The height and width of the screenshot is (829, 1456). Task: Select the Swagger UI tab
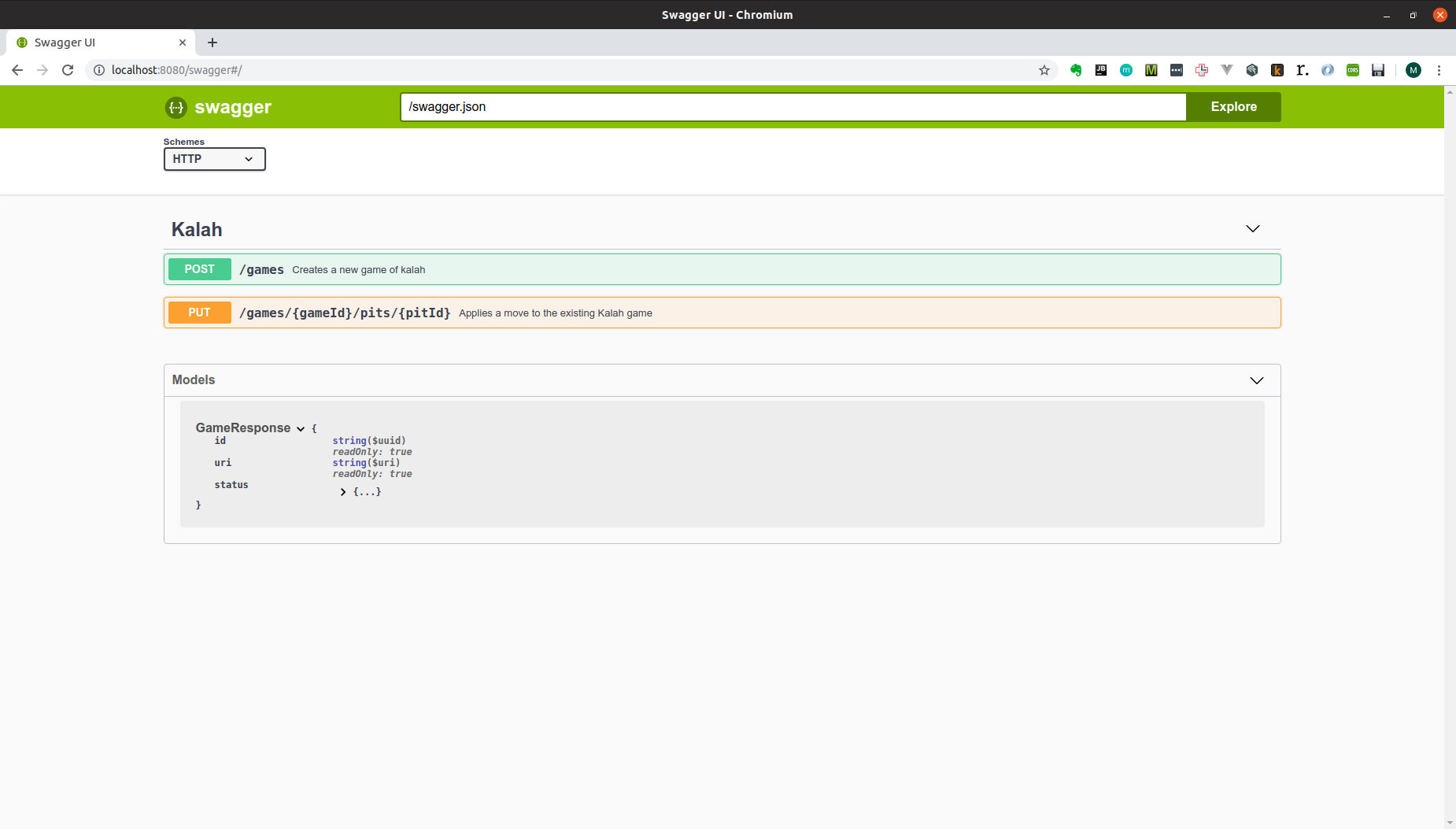click(x=101, y=43)
